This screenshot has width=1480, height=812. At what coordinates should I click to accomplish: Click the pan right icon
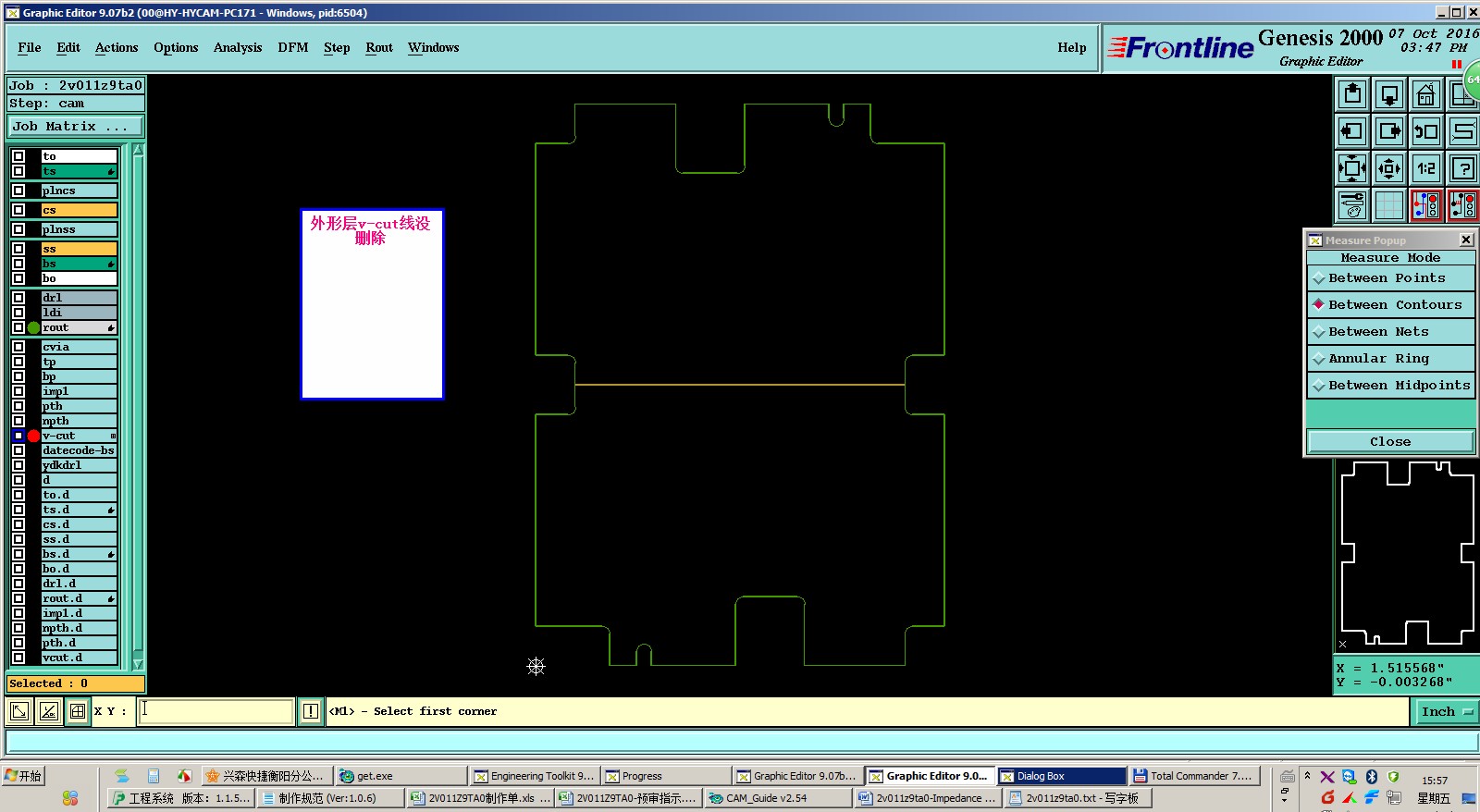[x=1389, y=131]
